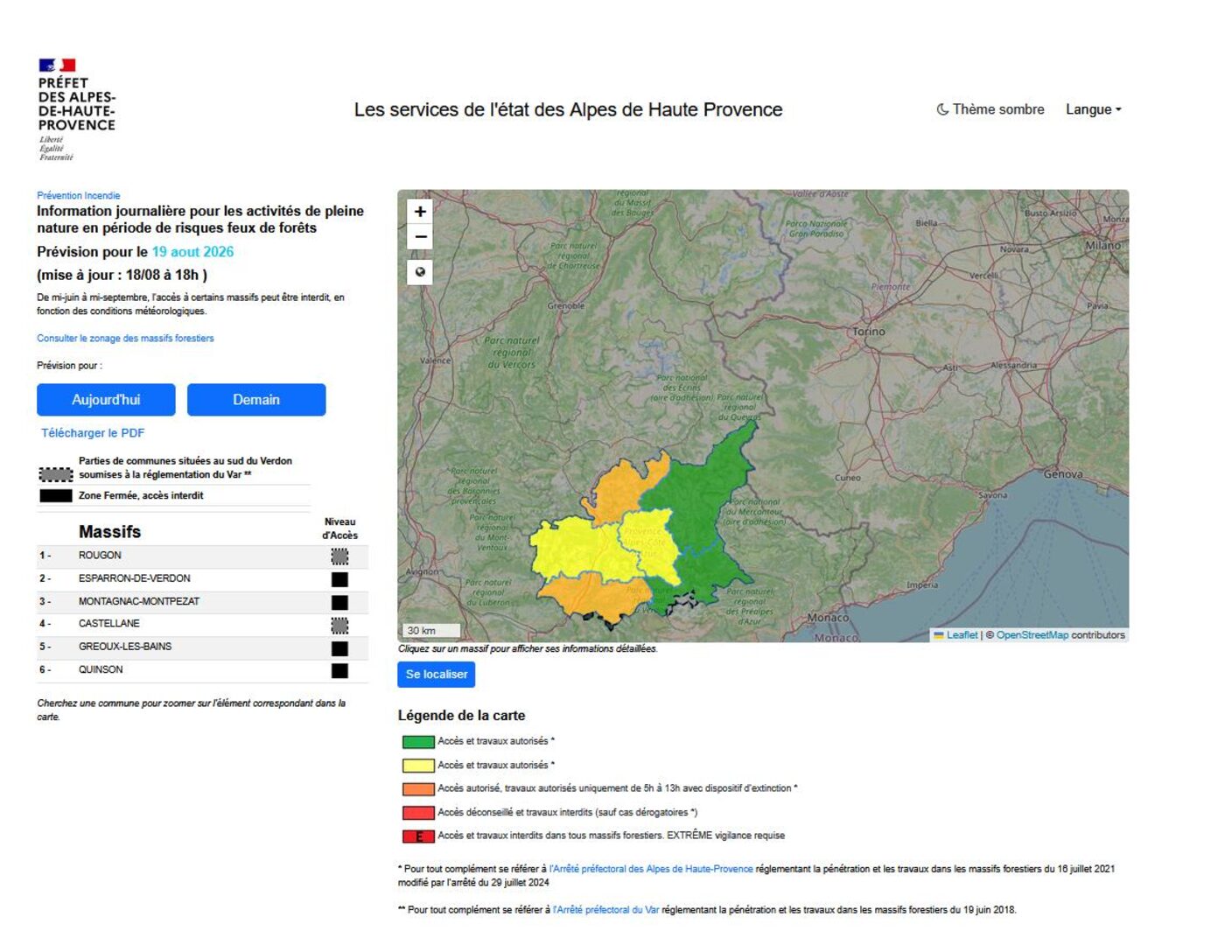This screenshot has width=1232, height=952.
Task: Toggle Thème sombre mode
Action: (x=990, y=109)
